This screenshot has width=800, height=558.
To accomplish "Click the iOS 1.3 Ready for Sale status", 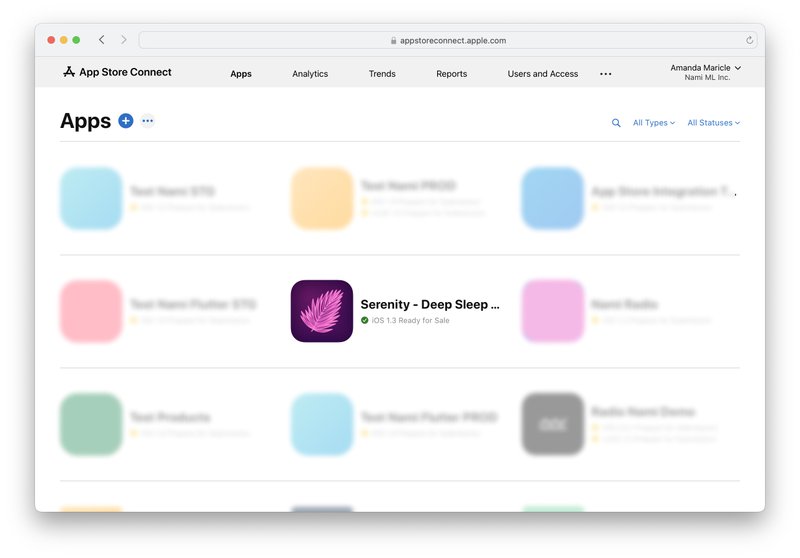I will point(410,320).
